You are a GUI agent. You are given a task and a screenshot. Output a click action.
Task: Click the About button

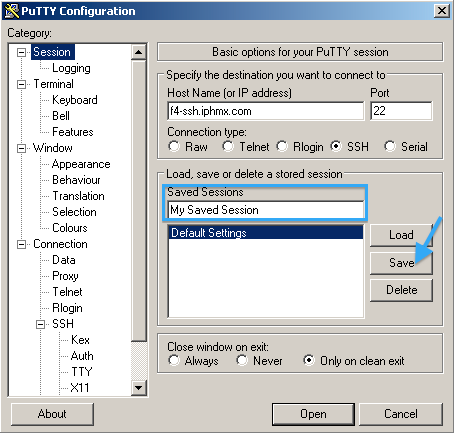(x=52, y=414)
